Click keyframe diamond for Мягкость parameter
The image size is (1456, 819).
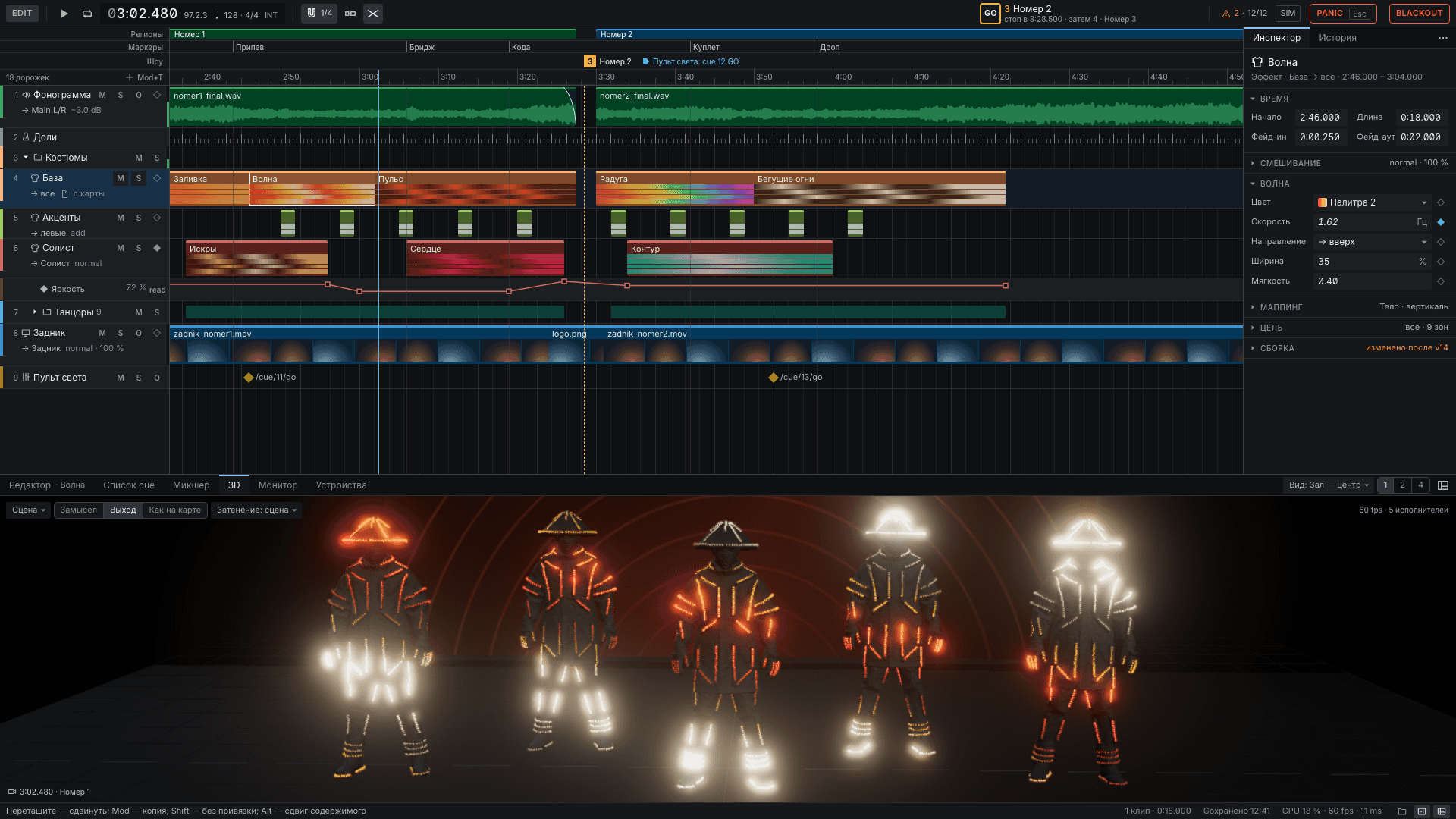pos(1441,281)
